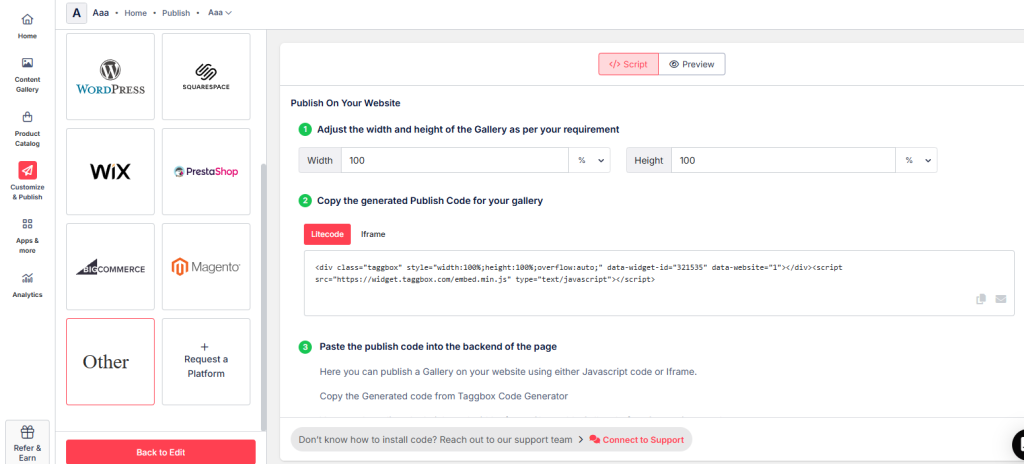Click 'Adjust the width and height' step text

[x=468, y=129]
